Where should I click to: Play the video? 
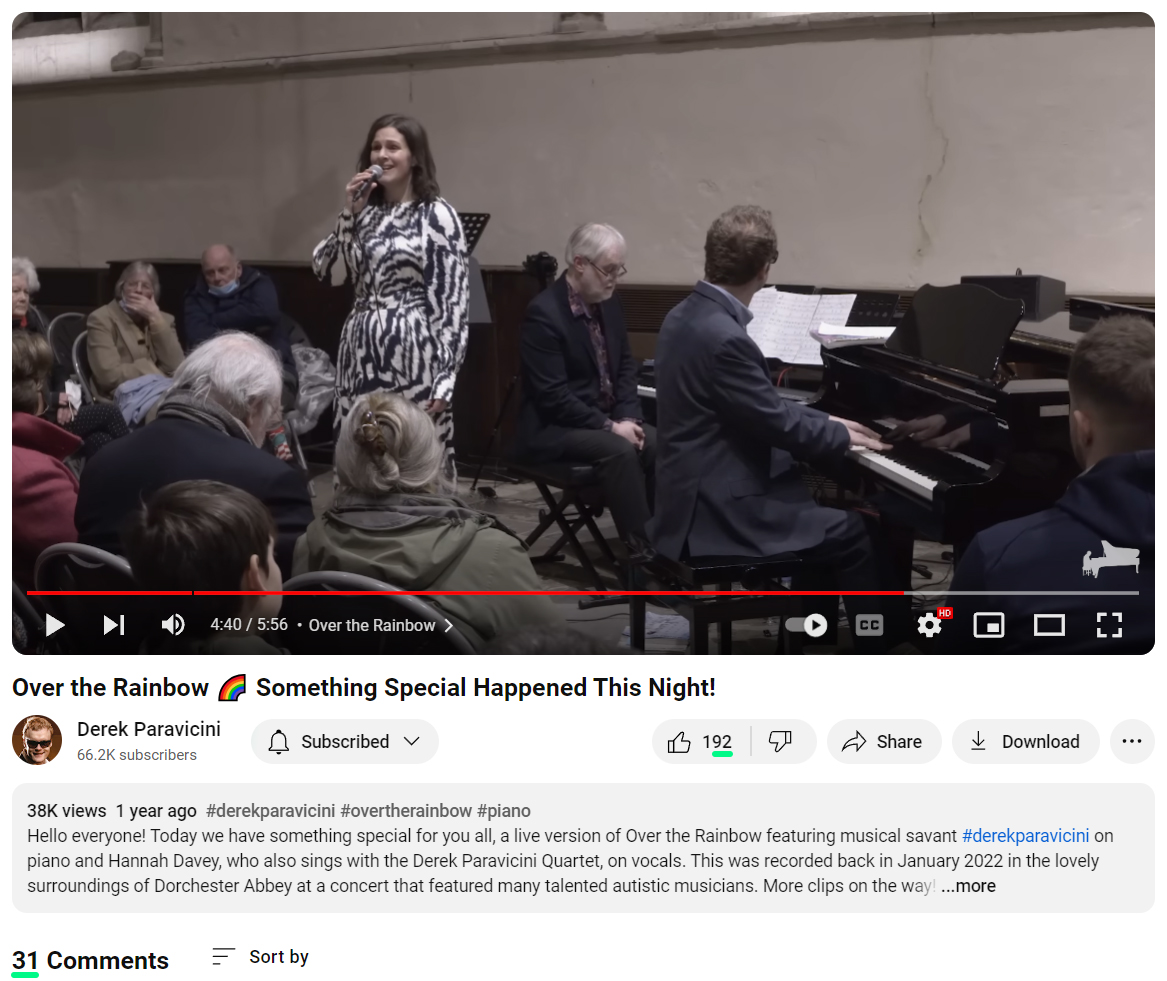[x=54, y=624]
